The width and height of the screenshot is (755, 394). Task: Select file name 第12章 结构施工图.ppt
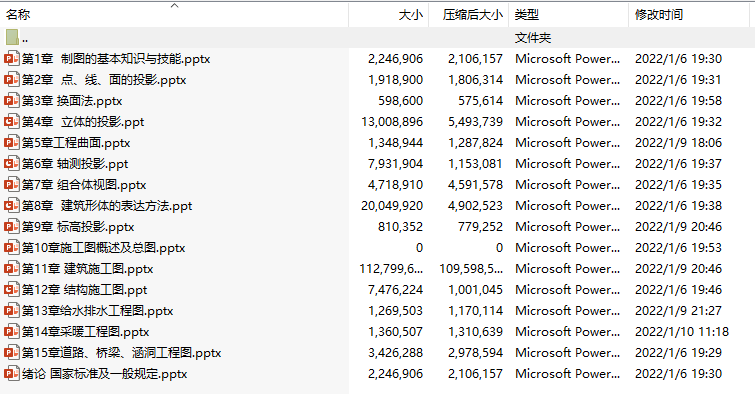85,289
